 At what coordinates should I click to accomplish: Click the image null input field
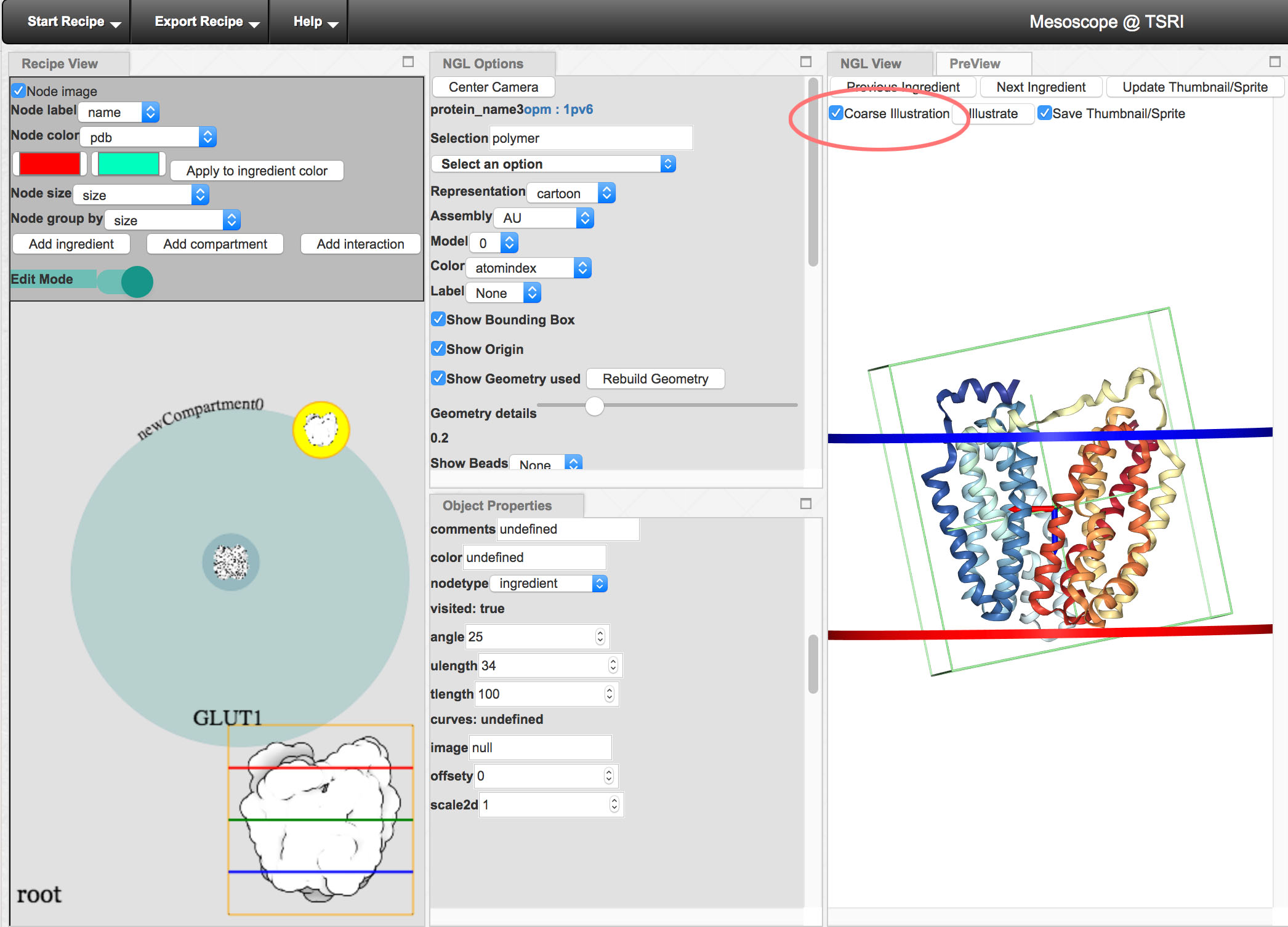coord(540,748)
